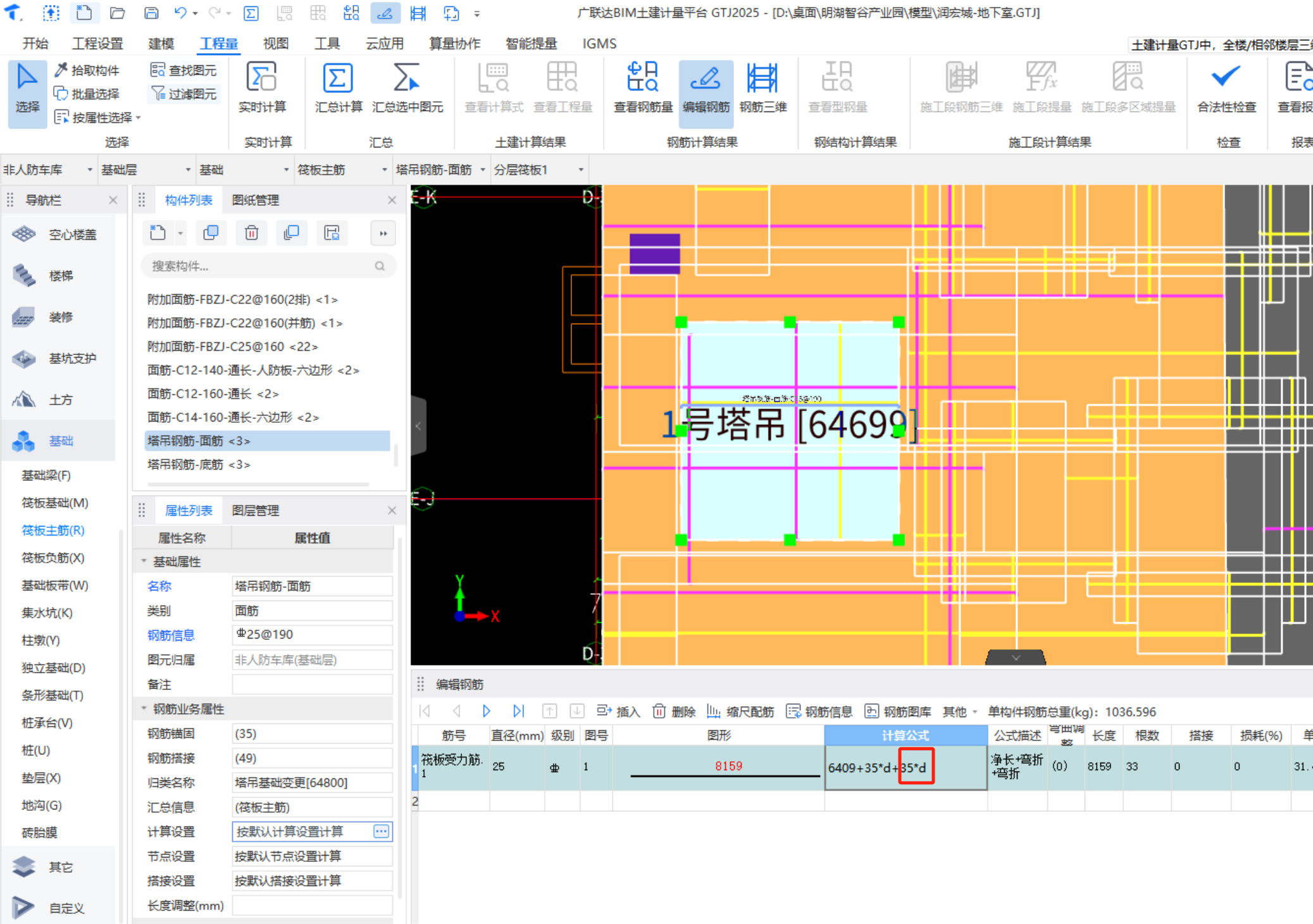Select 附加面筋-FBZJ-C25@160 <22> component

(266, 346)
